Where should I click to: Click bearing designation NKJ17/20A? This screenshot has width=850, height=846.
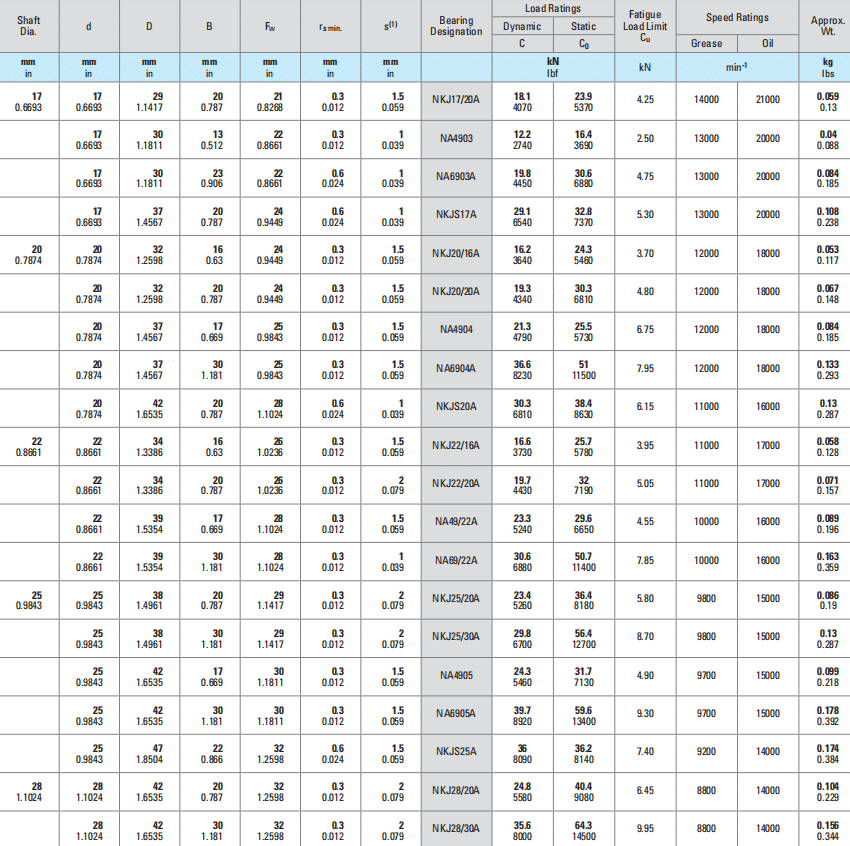point(456,100)
